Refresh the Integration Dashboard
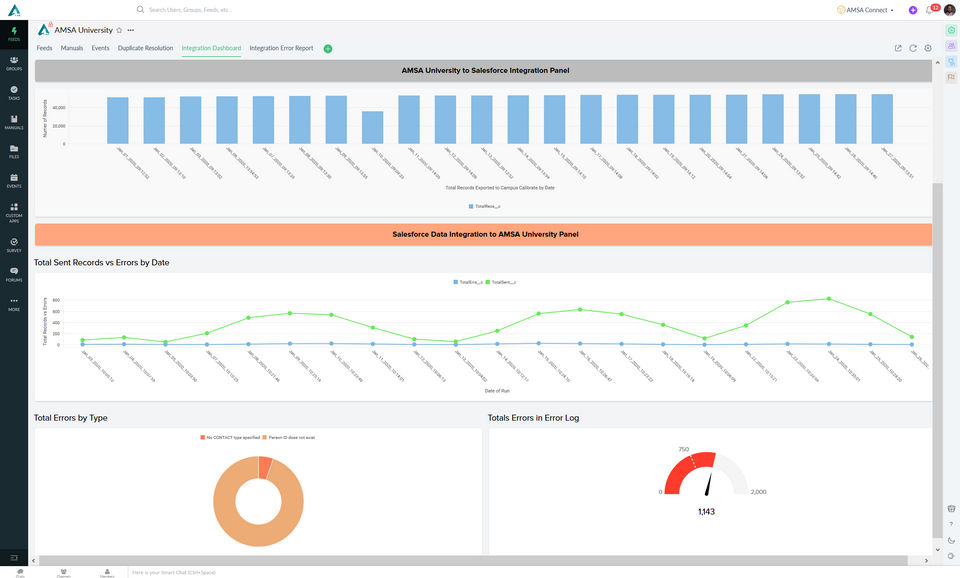 pyautogui.click(x=913, y=48)
